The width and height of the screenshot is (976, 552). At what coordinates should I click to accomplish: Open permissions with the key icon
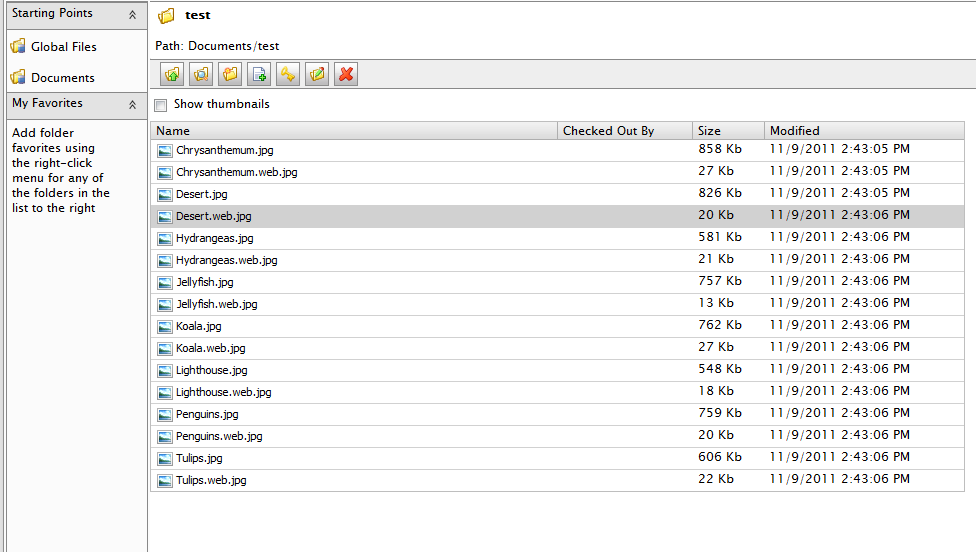point(288,74)
